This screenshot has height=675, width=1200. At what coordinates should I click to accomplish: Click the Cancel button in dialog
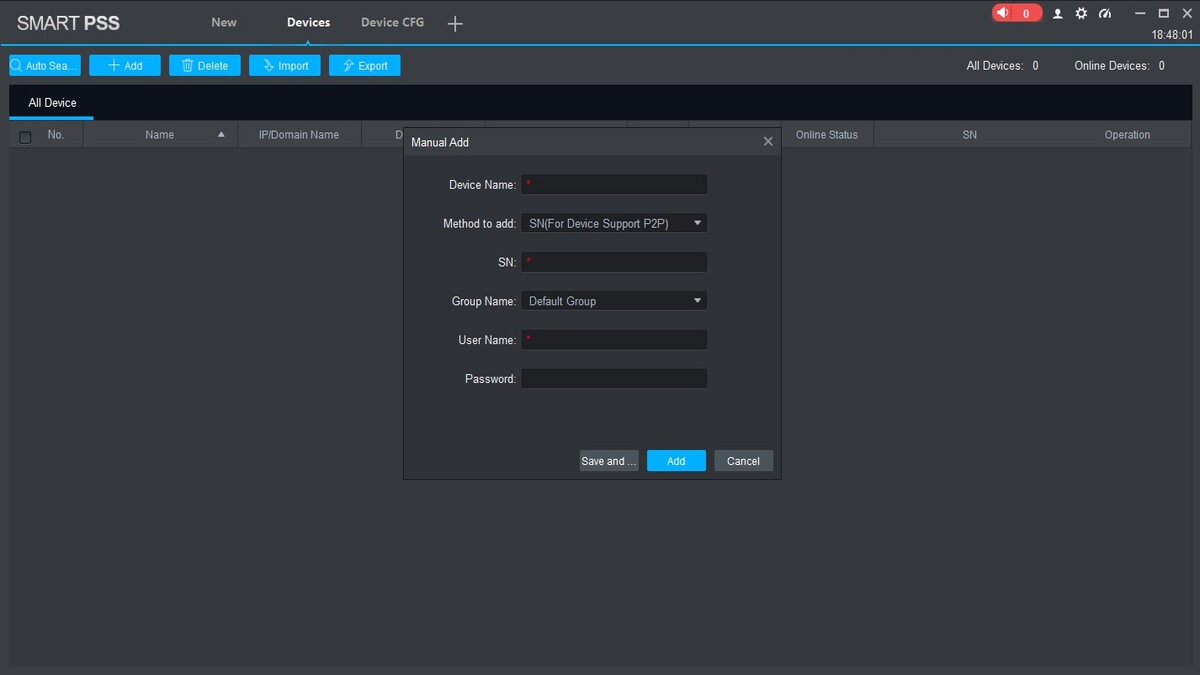743,461
